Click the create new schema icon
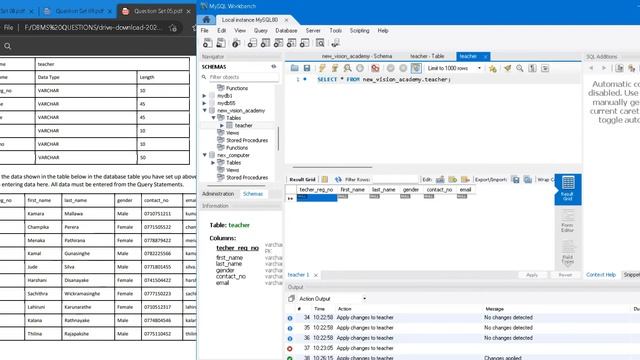The width and height of the screenshot is (640, 360). pyautogui.click(x=252, y=43)
